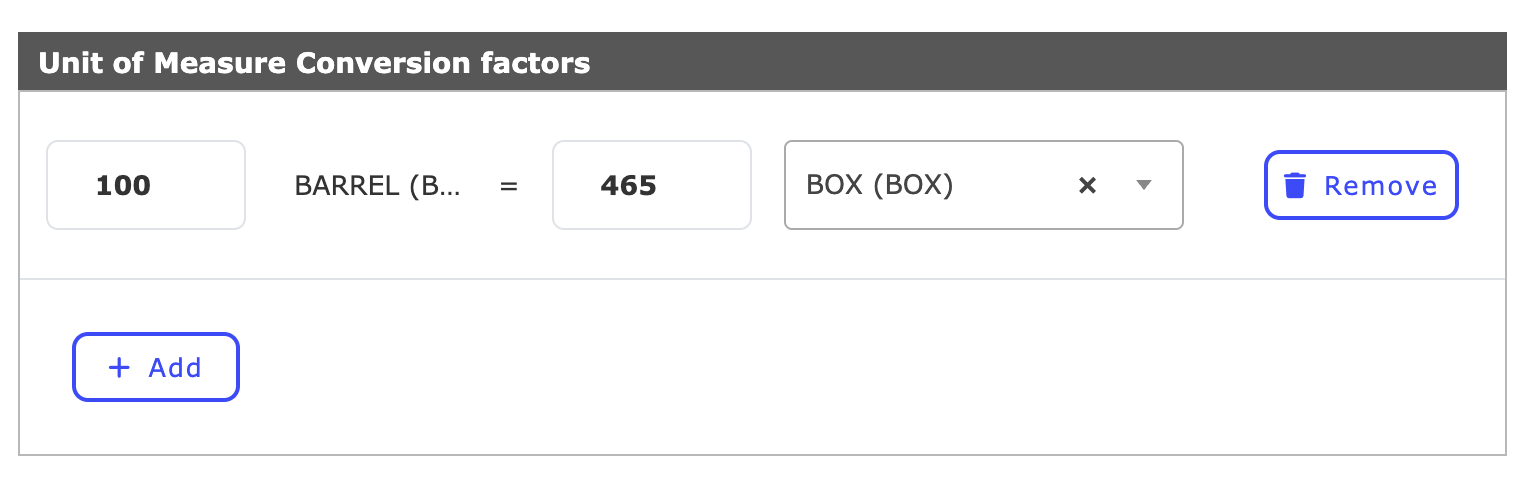Image resolution: width=1540 pixels, height=480 pixels.
Task: Click the plus icon on Add button
Action: [119, 368]
